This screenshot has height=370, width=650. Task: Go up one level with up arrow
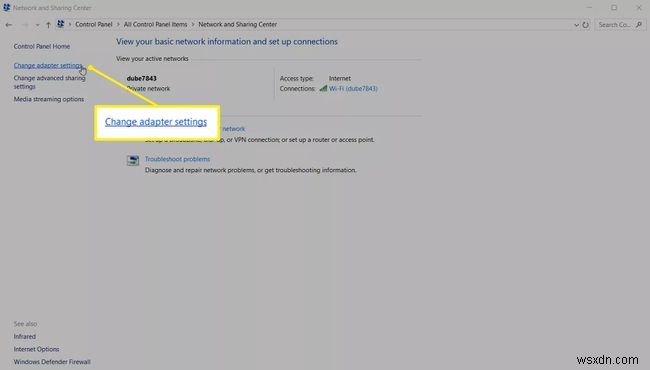click(48, 25)
